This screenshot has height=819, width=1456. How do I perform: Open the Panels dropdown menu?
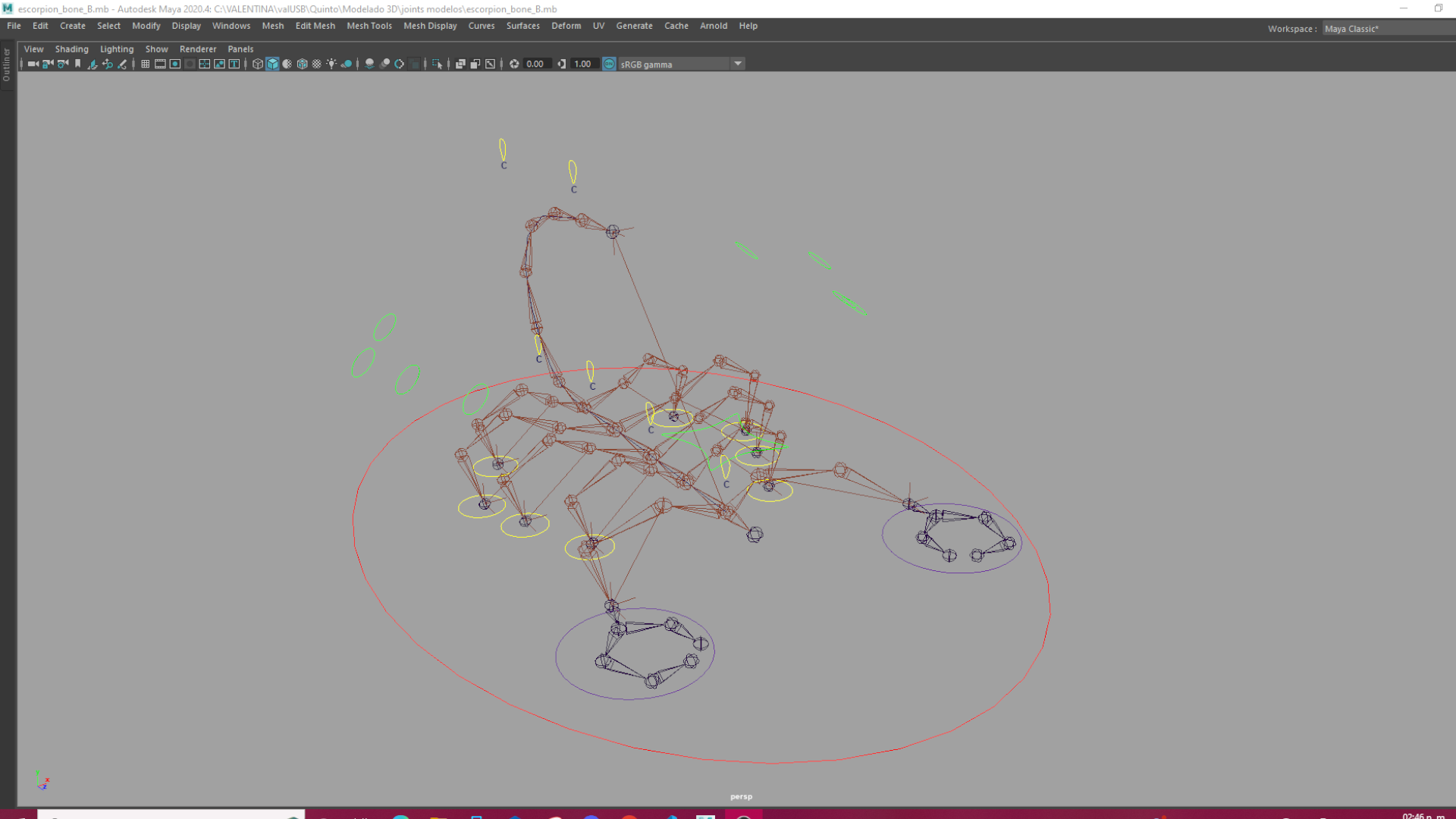[x=240, y=49]
